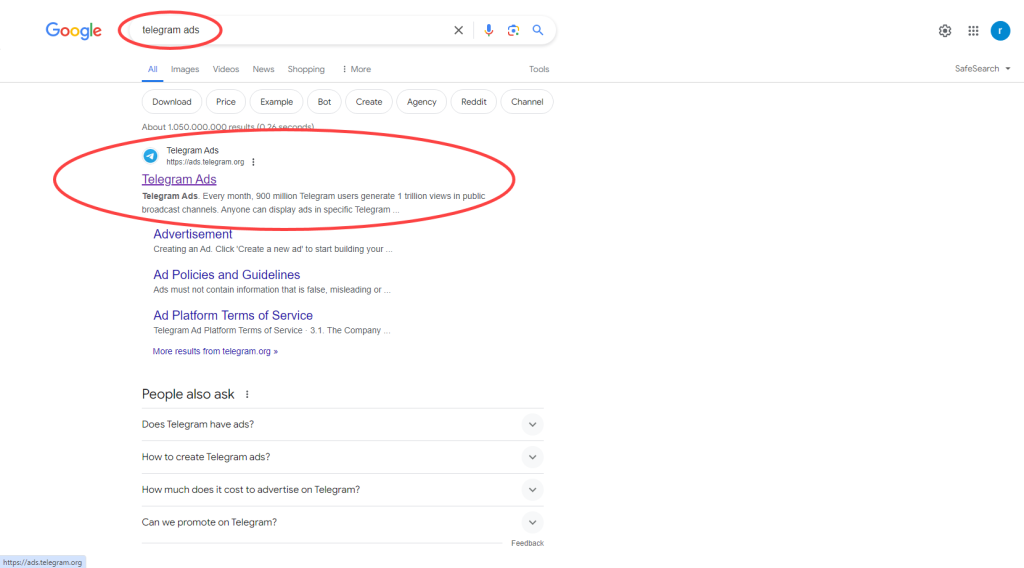Switch to the Shopping tab
1024x568 pixels.
pos(306,69)
